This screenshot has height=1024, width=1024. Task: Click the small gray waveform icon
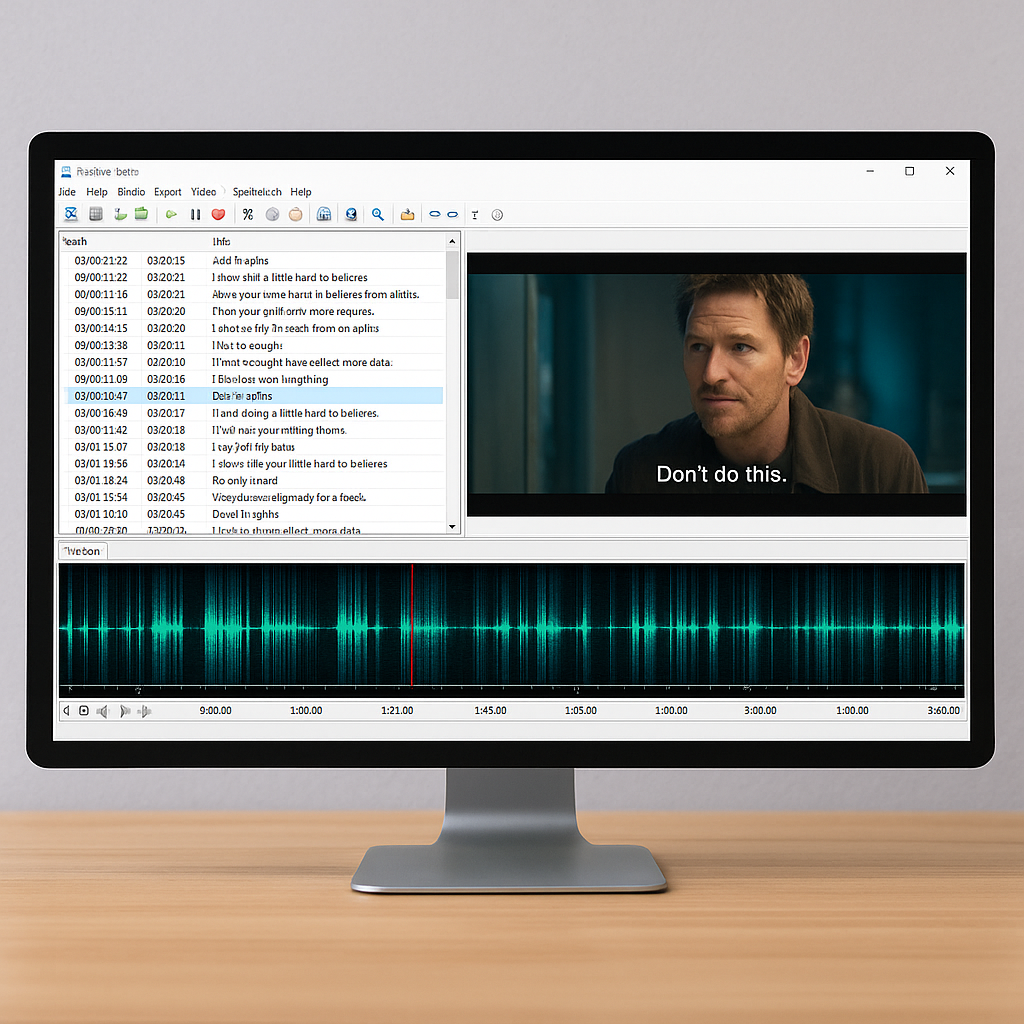tap(144, 711)
